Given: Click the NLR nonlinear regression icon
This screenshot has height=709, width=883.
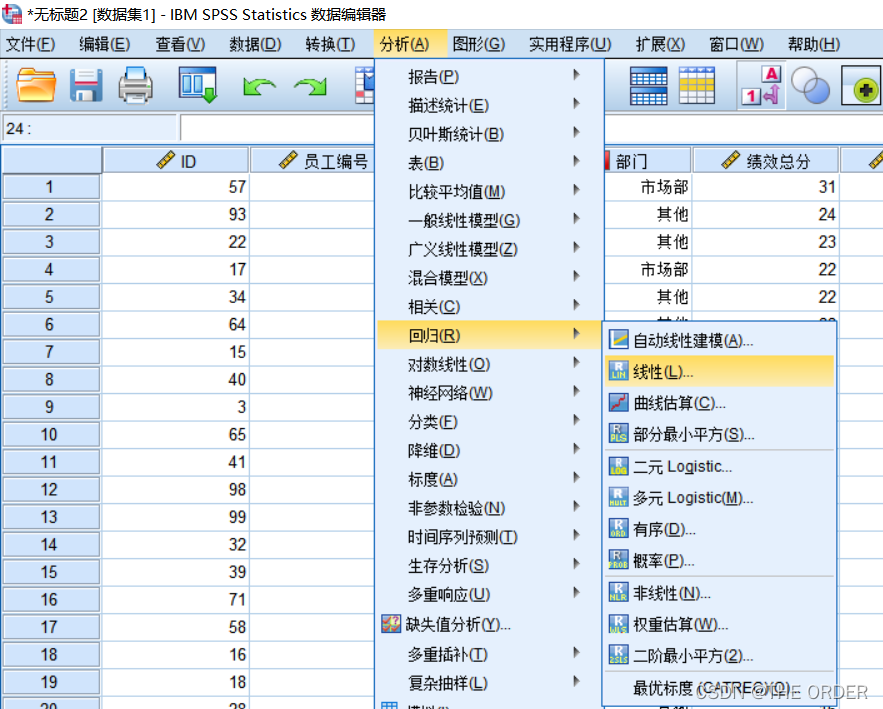Looking at the screenshot, I should pos(618,593).
